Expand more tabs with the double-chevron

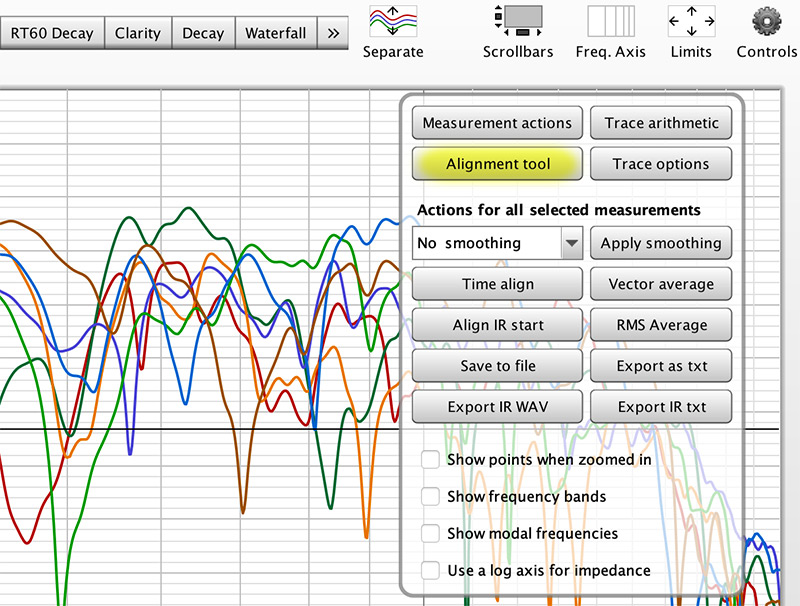coord(333,33)
